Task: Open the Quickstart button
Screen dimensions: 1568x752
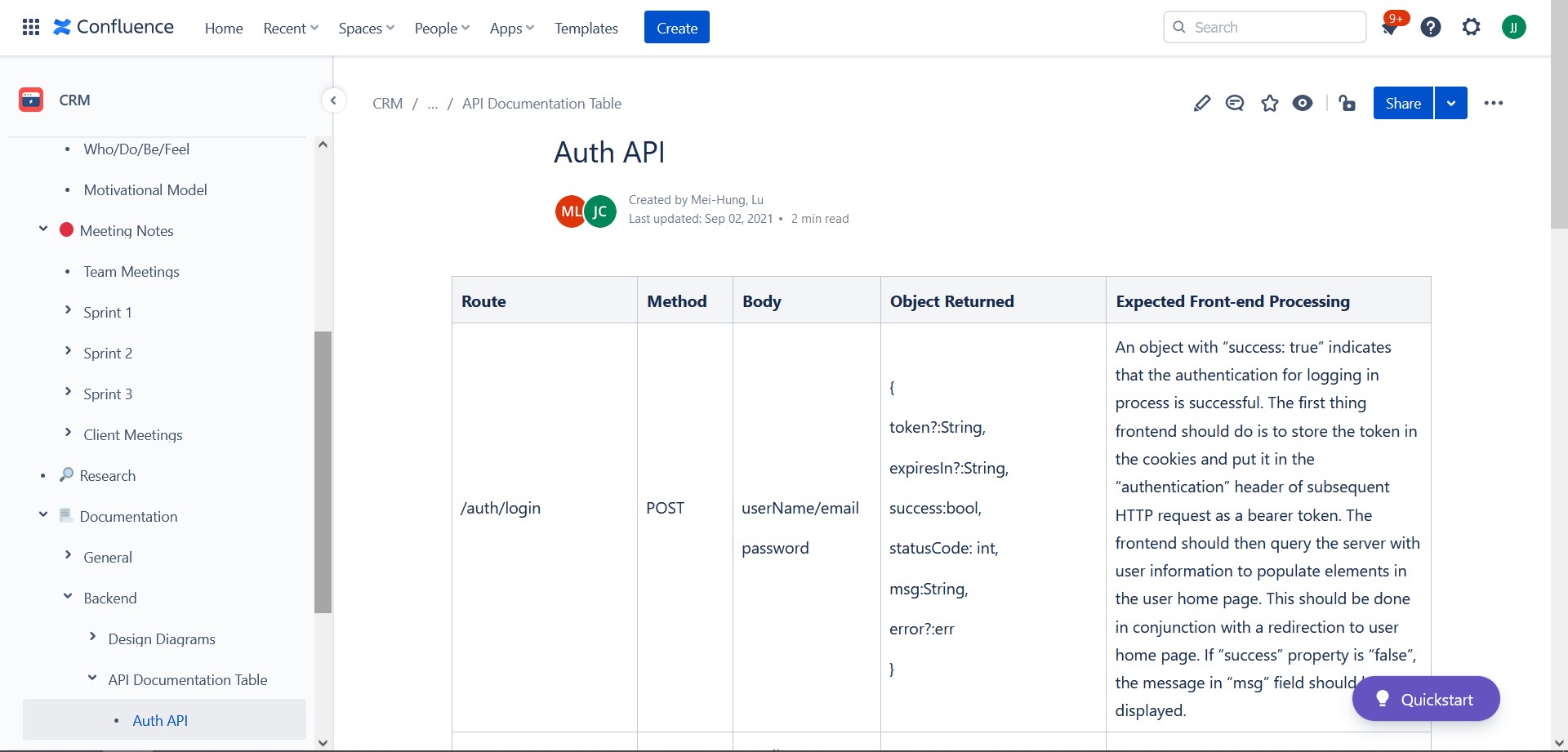Action: [x=1426, y=699]
